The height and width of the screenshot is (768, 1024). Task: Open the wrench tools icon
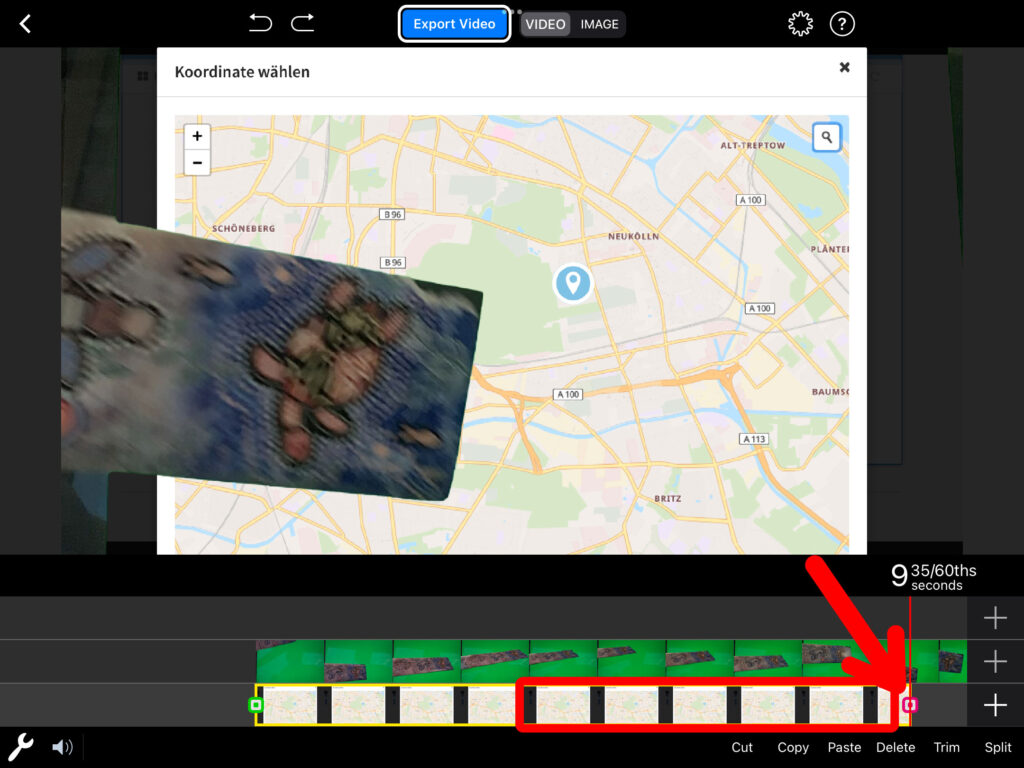(x=21, y=746)
